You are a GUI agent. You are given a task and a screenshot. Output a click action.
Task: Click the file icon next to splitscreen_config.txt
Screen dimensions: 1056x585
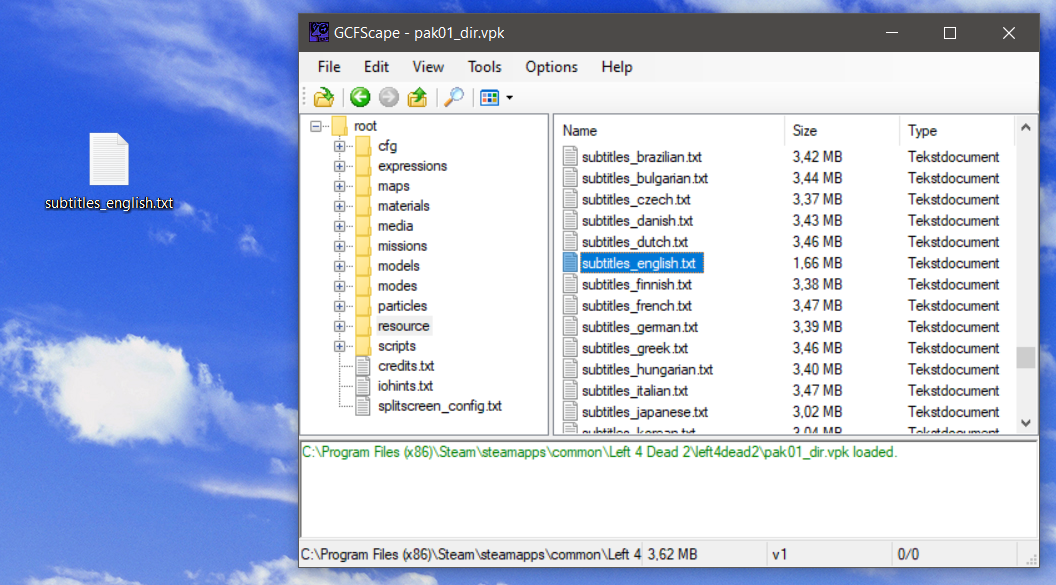363,407
